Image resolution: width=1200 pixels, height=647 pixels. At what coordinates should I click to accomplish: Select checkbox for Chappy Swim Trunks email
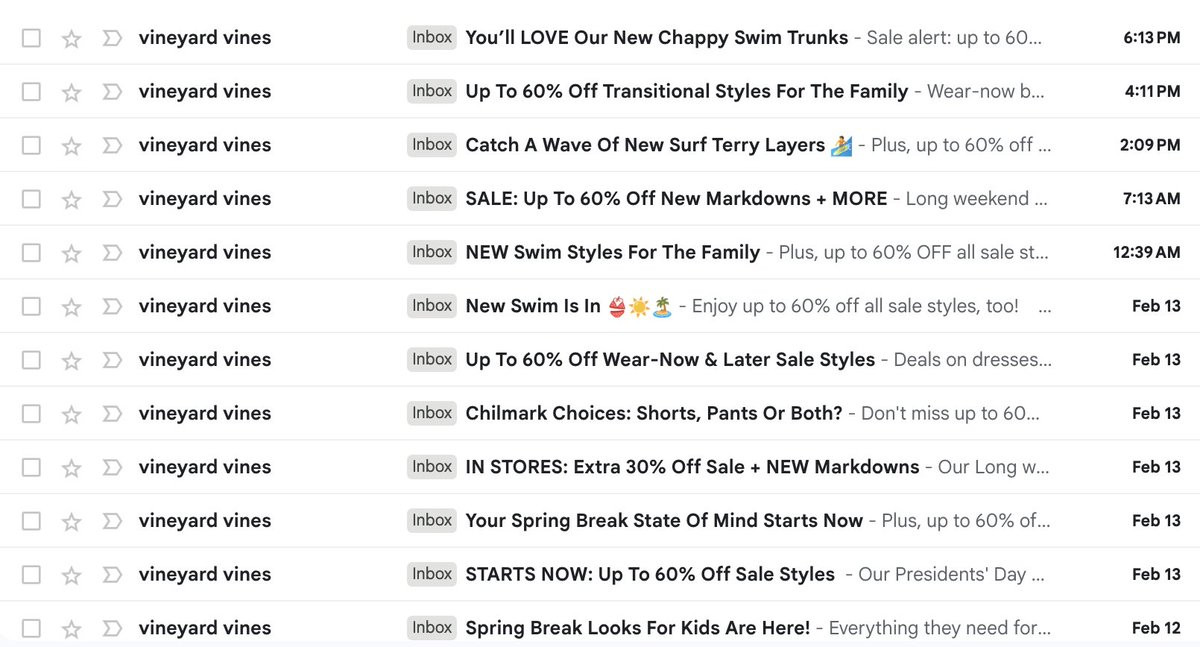(31, 38)
